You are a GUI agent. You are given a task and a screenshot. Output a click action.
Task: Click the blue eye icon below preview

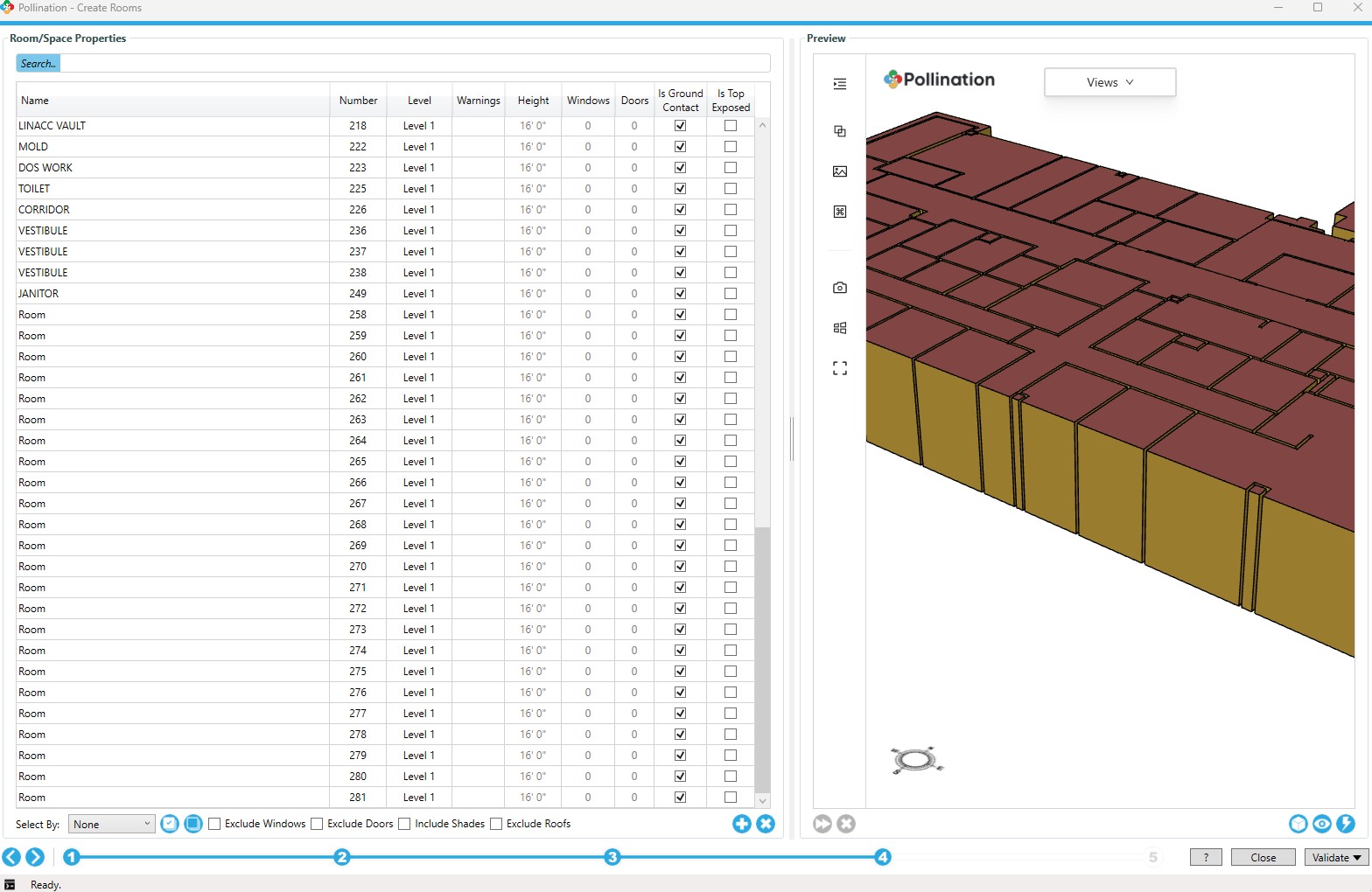coord(1322,824)
